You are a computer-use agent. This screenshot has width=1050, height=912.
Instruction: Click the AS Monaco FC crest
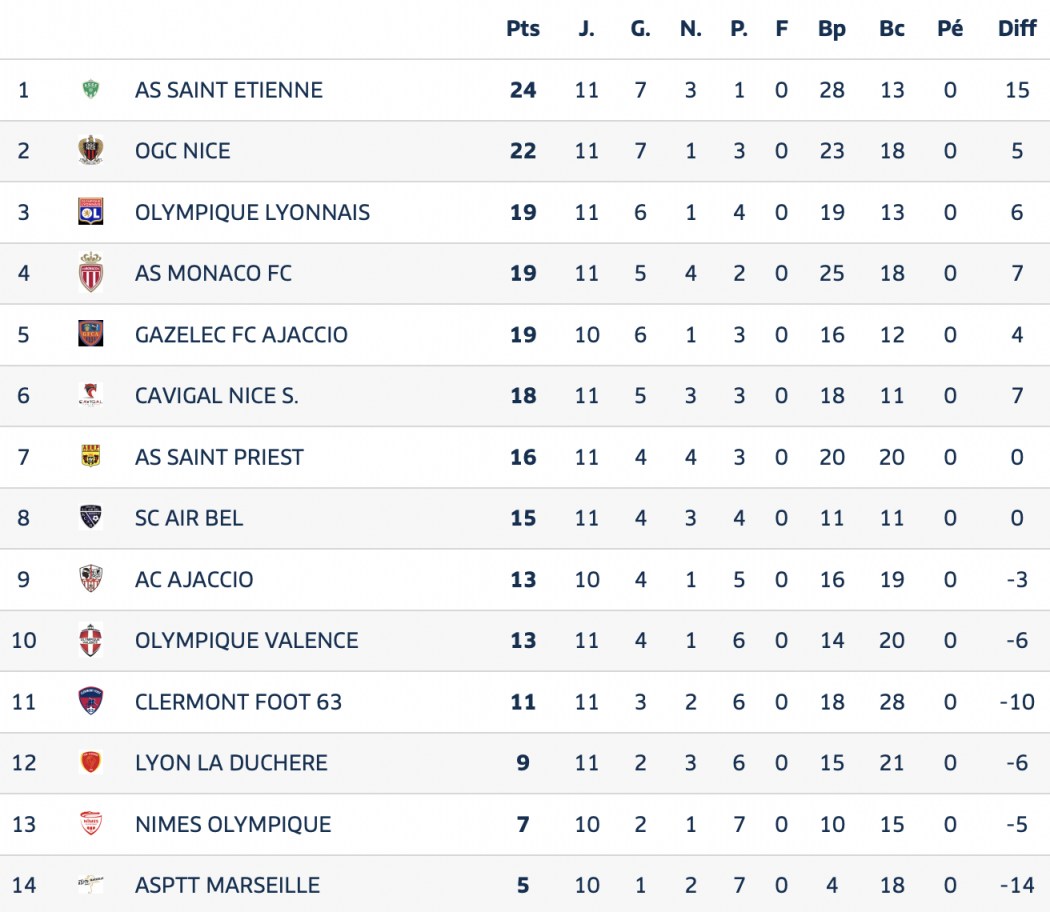[91, 273]
